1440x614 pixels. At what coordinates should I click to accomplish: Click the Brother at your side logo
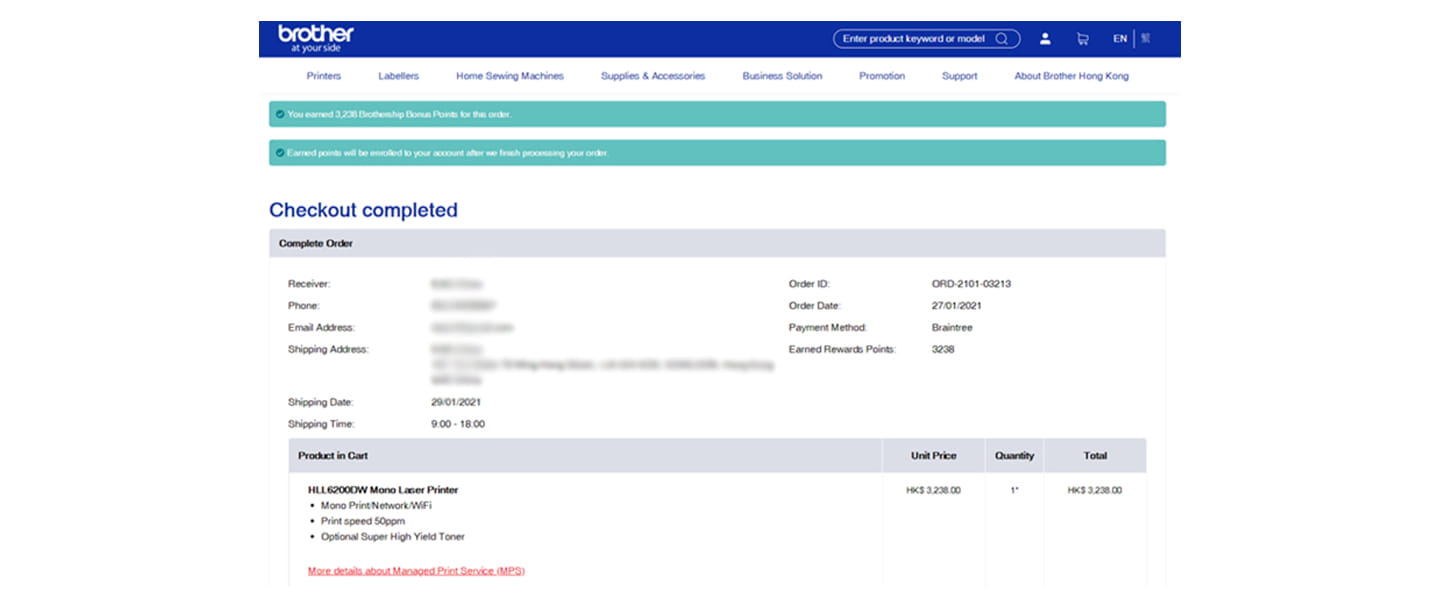pyautogui.click(x=315, y=38)
